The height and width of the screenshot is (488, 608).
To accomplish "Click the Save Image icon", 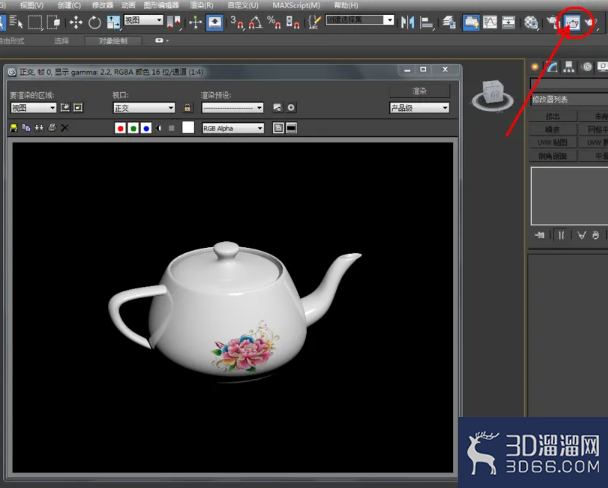I will [14, 128].
